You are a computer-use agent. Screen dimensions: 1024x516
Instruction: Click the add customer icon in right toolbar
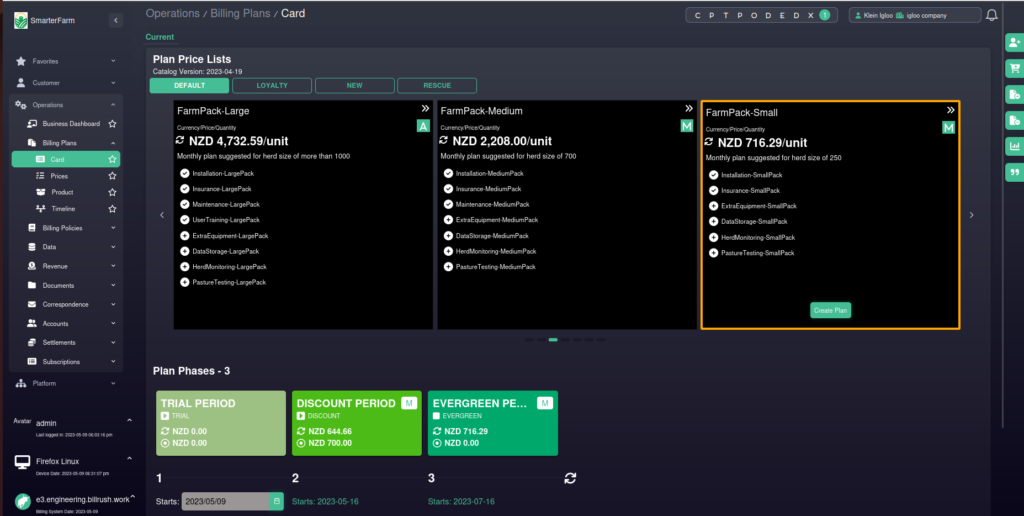click(1014, 42)
